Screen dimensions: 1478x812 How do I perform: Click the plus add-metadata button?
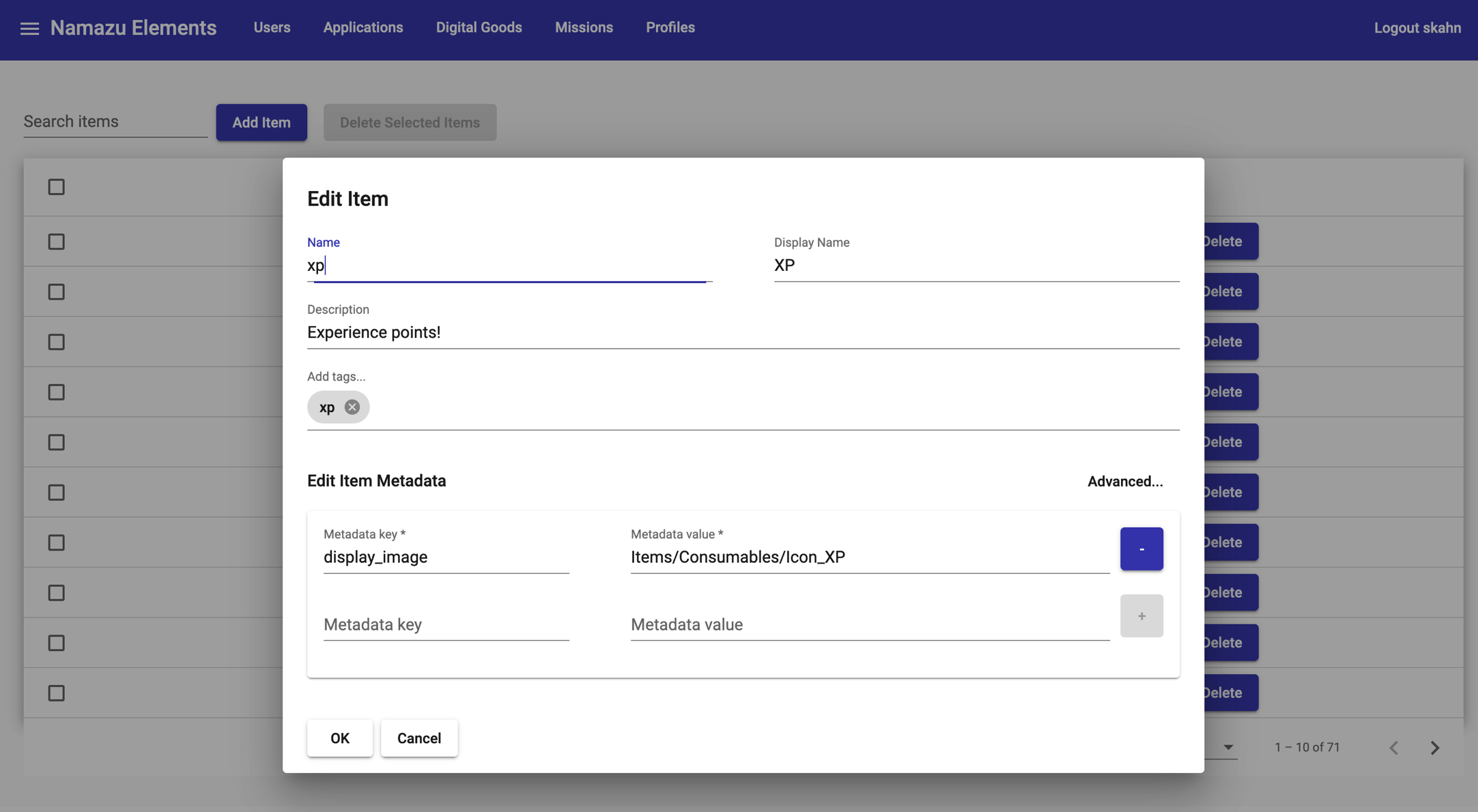pos(1141,615)
